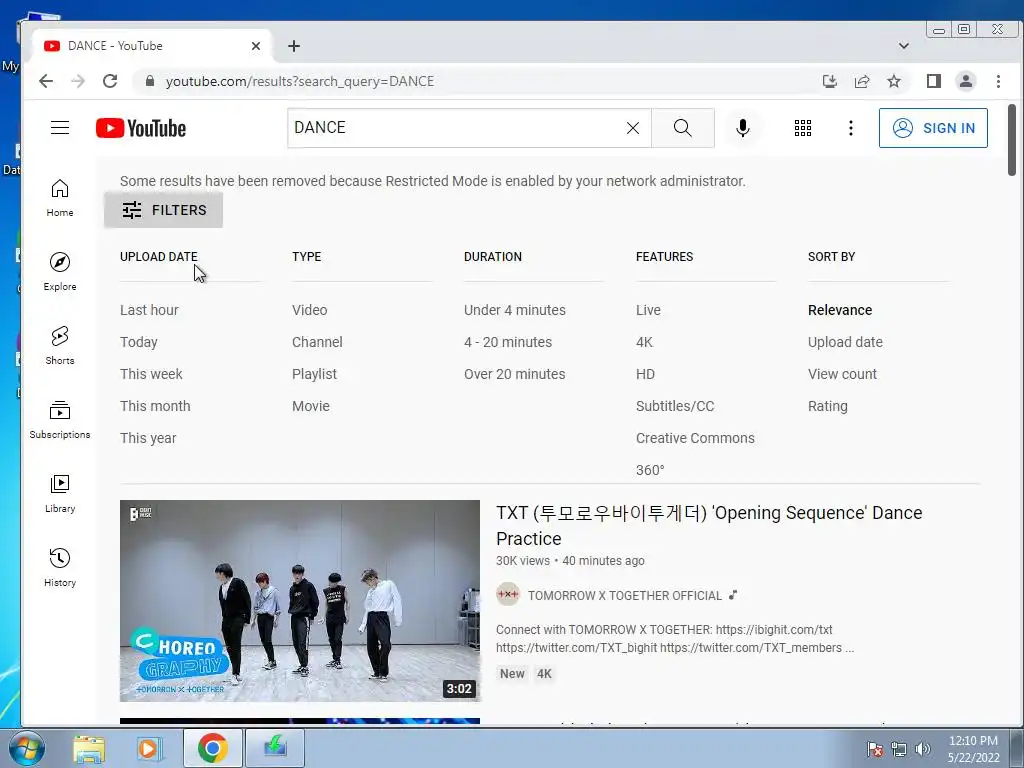
Task: Enable the 360° feature filter
Action: 650,470
